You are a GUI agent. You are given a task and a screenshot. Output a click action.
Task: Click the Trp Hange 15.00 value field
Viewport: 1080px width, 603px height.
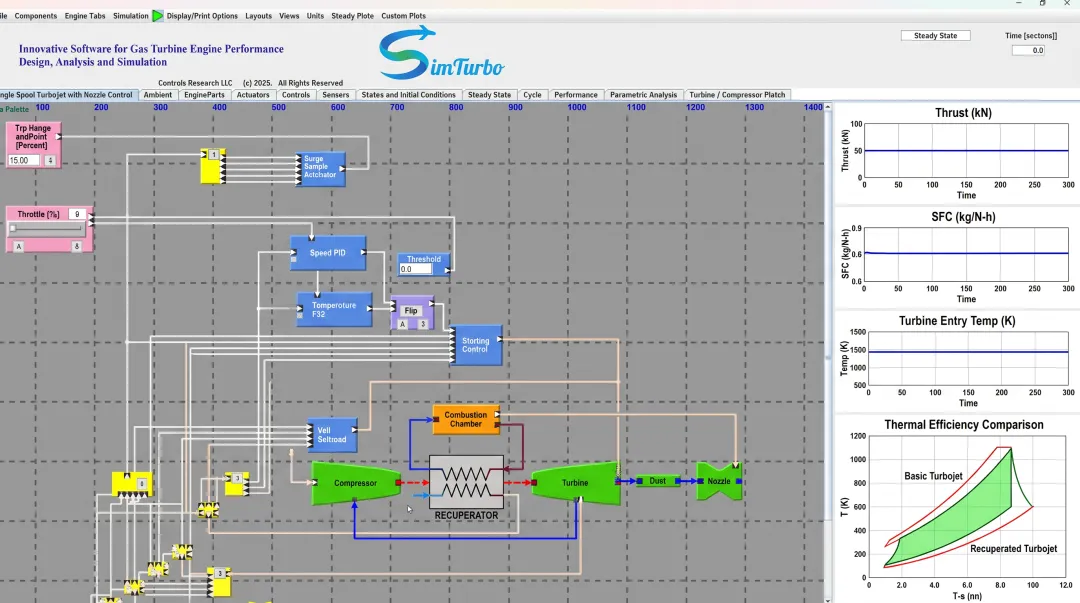click(x=24, y=161)
